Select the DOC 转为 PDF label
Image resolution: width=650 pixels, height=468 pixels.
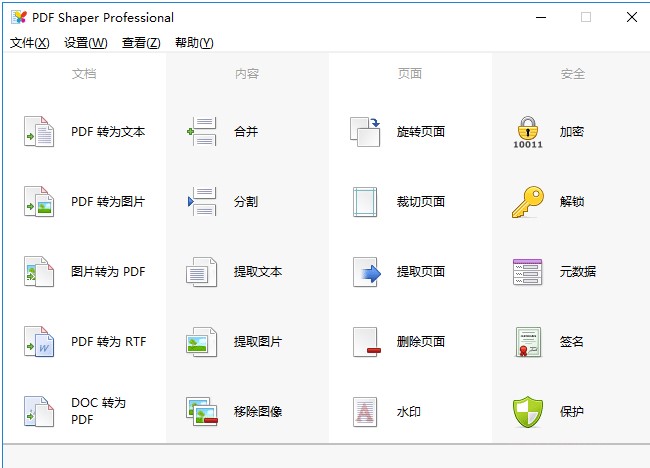pyautogui.click(x=98, y=411)
